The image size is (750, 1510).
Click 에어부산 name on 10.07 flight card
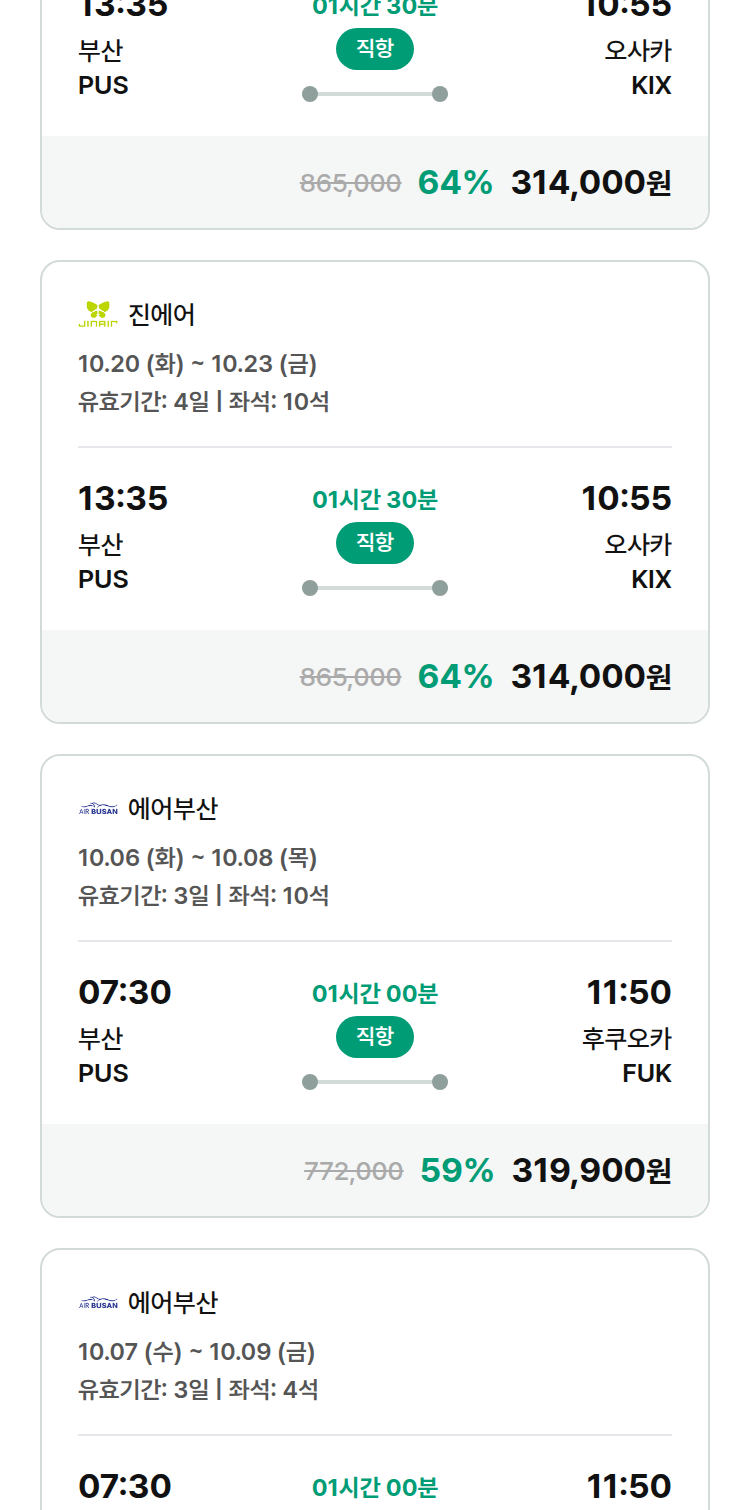173,1303
